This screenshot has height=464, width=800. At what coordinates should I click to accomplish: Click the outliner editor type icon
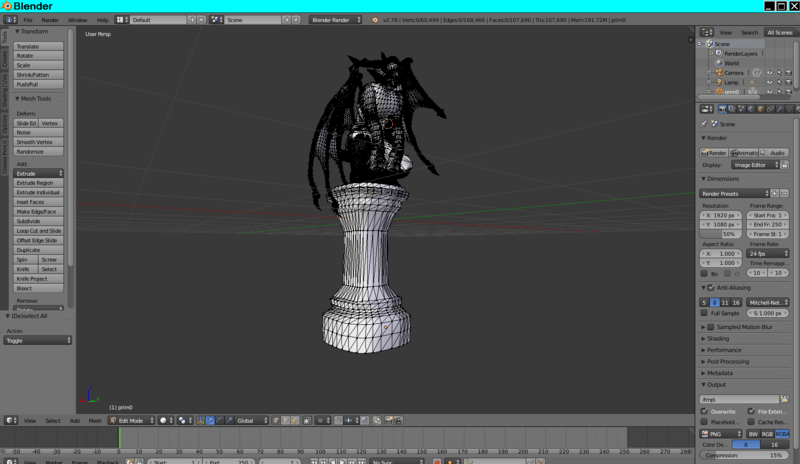[x=705, y=32]
